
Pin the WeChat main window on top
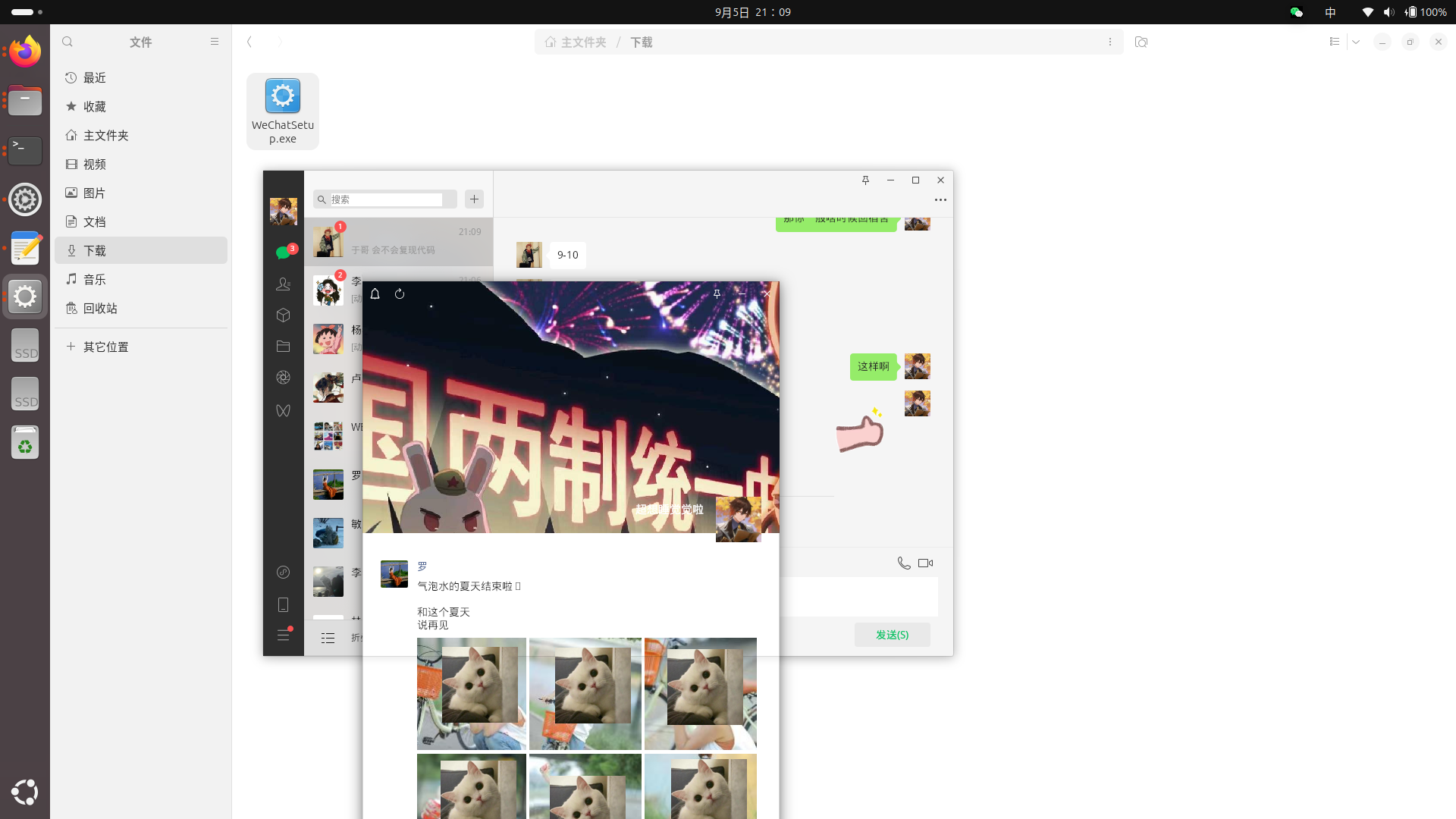(865, 180)
